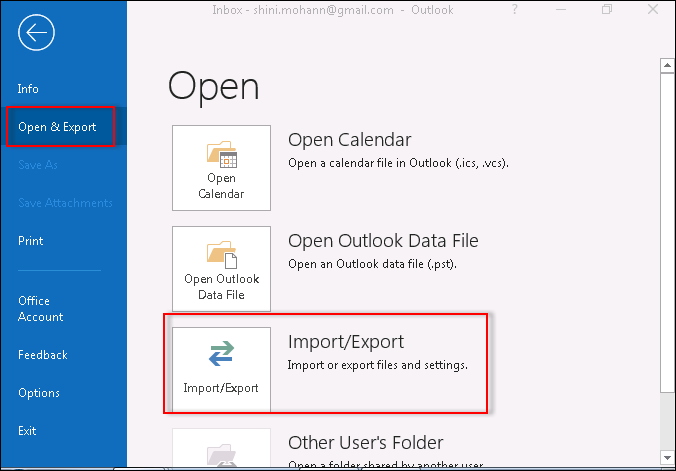This screenshot has width=676, height=471.
Task: Click the Other User's Folder heading
Action: click(x=366, y=443)
